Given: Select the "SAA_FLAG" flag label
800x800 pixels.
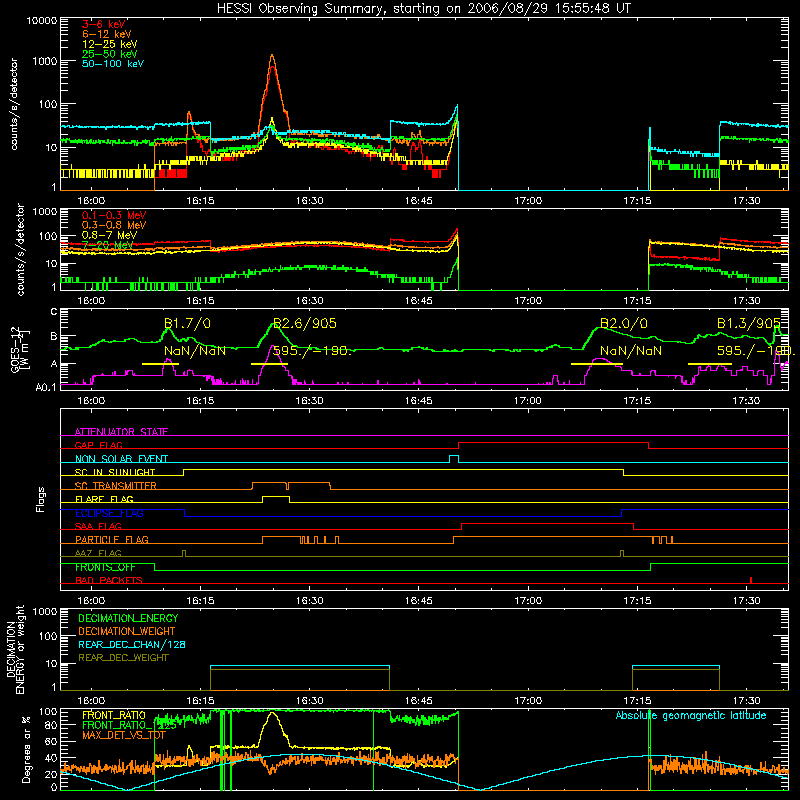Looking at the screenshot, I should point(98,526).
